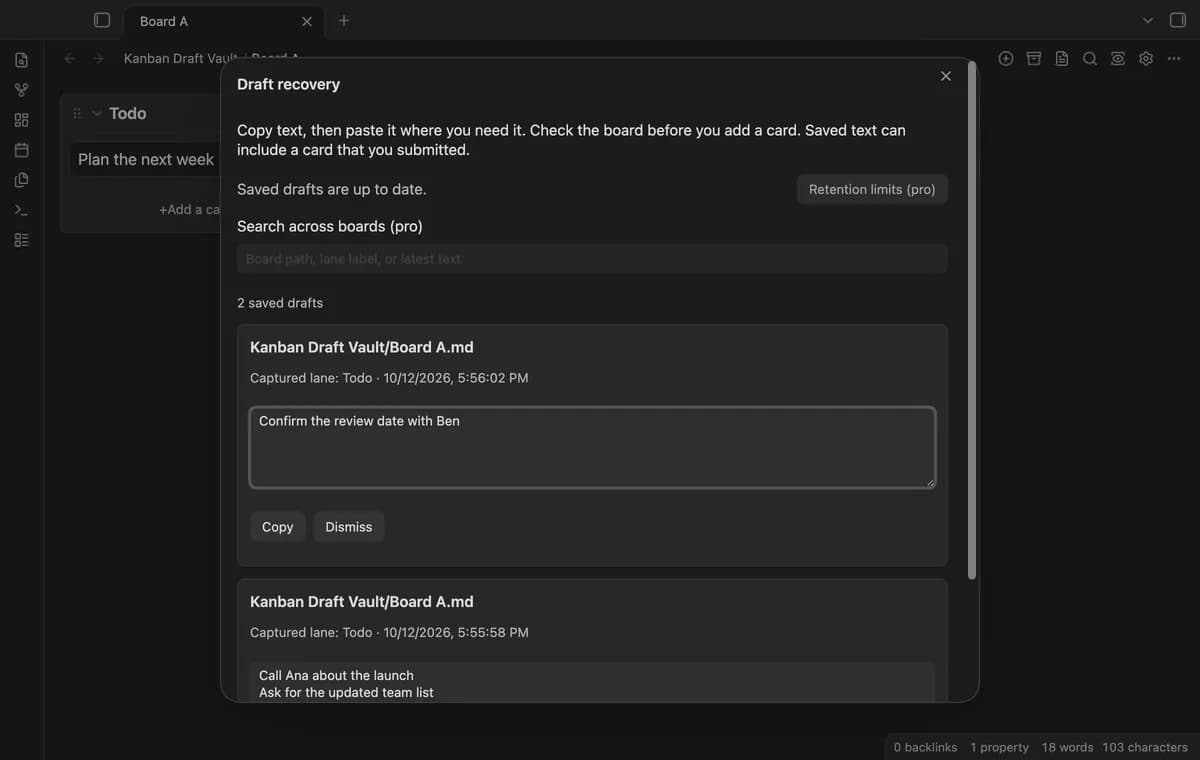The image size is (1200, 760).
Task: Click '103 characters' in status bar
Action: pyautogui.click(x=1145, y=747)
